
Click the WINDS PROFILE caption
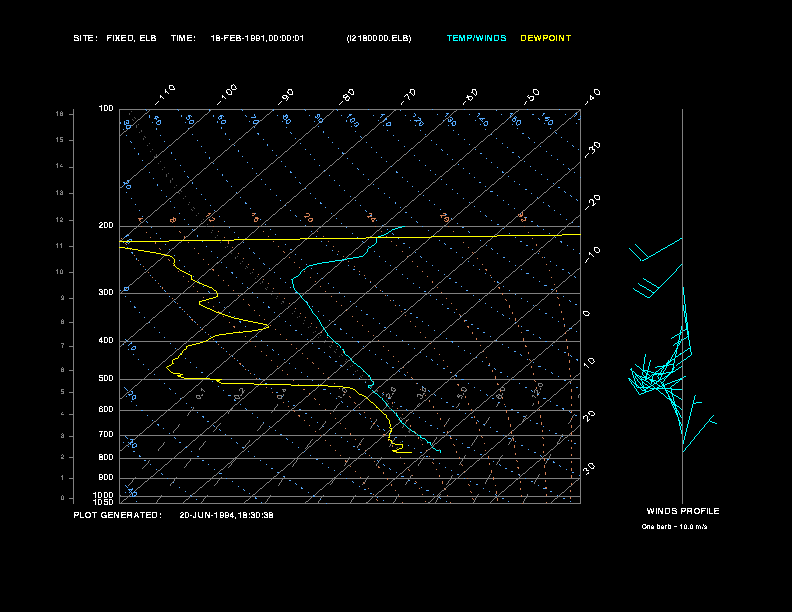pos(683,511)
